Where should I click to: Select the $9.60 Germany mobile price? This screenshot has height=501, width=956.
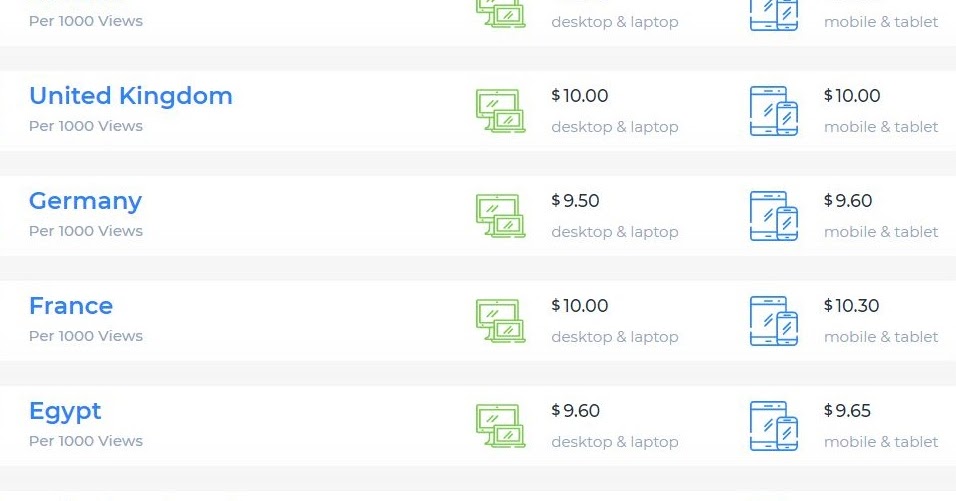point(848,201)
